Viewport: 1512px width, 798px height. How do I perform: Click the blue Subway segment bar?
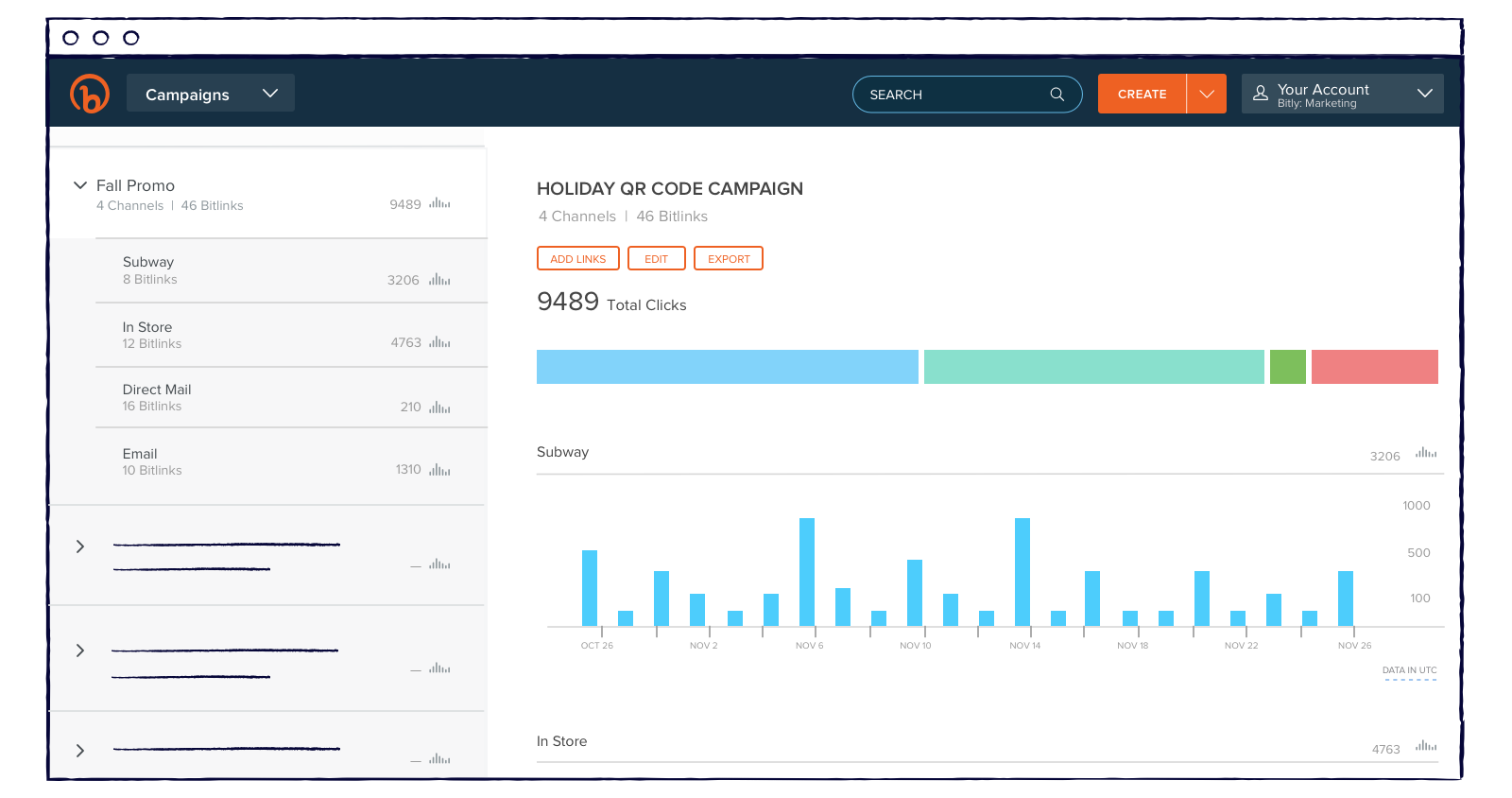728,367
